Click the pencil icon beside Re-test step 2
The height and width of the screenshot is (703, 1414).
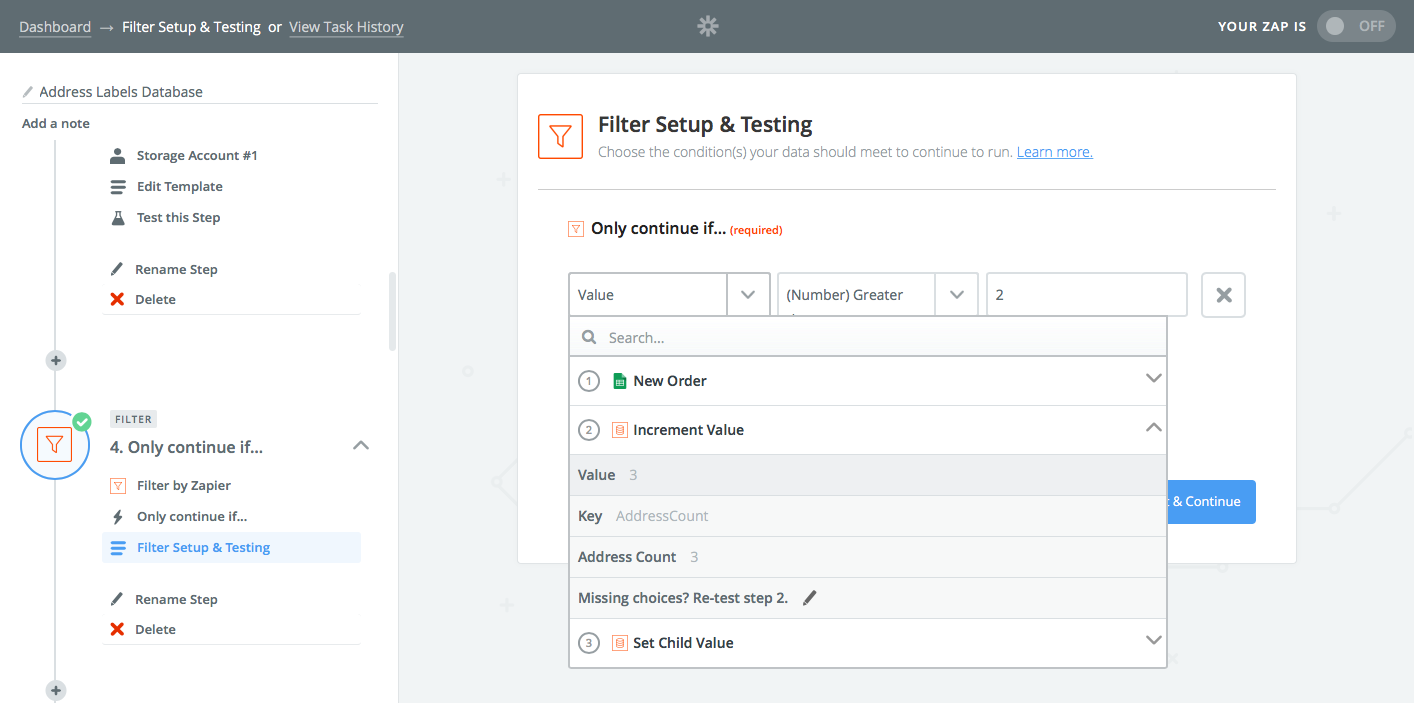810,598
